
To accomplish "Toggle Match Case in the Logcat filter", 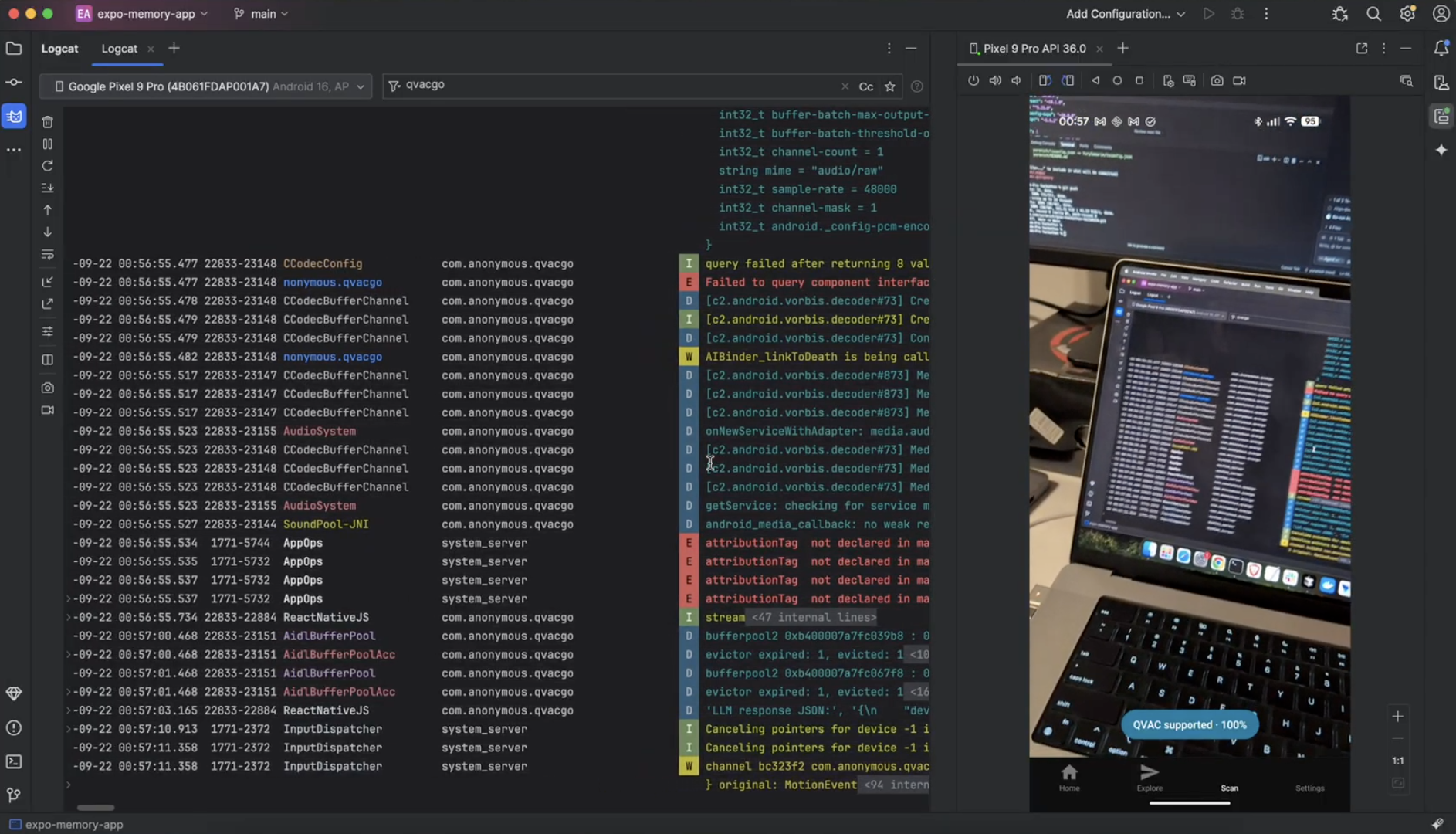I will click(866, 86).
